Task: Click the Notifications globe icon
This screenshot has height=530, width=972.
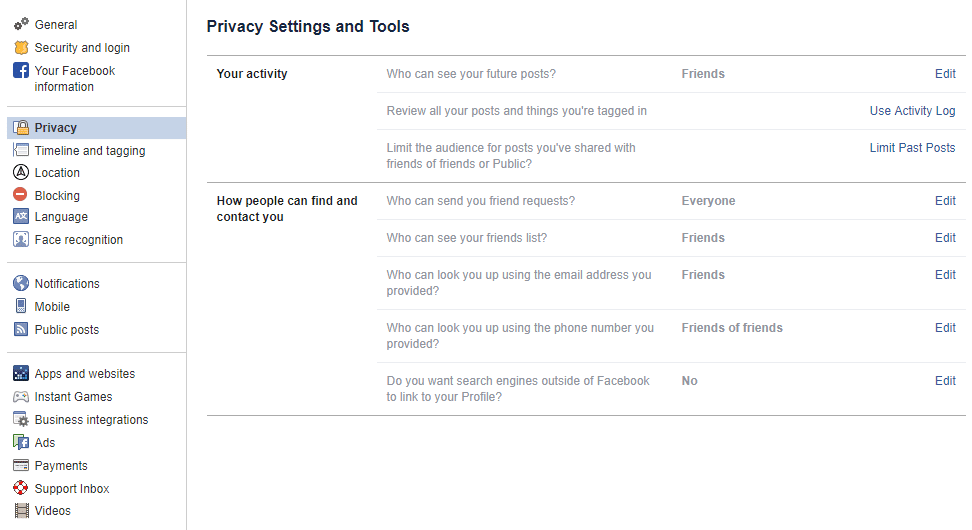Action: click(21, 284)
